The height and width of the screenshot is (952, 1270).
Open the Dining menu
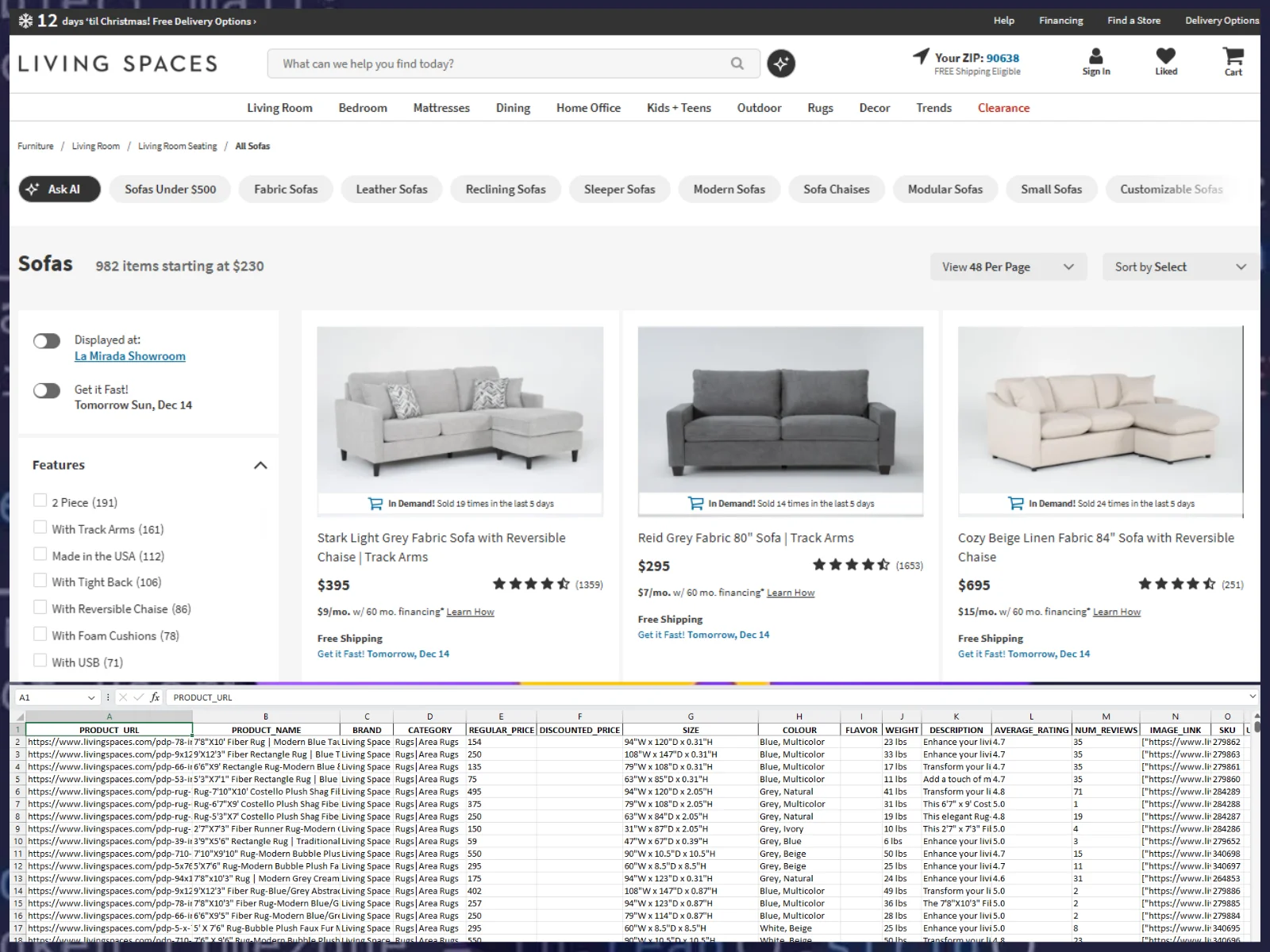tap(513, 108)
